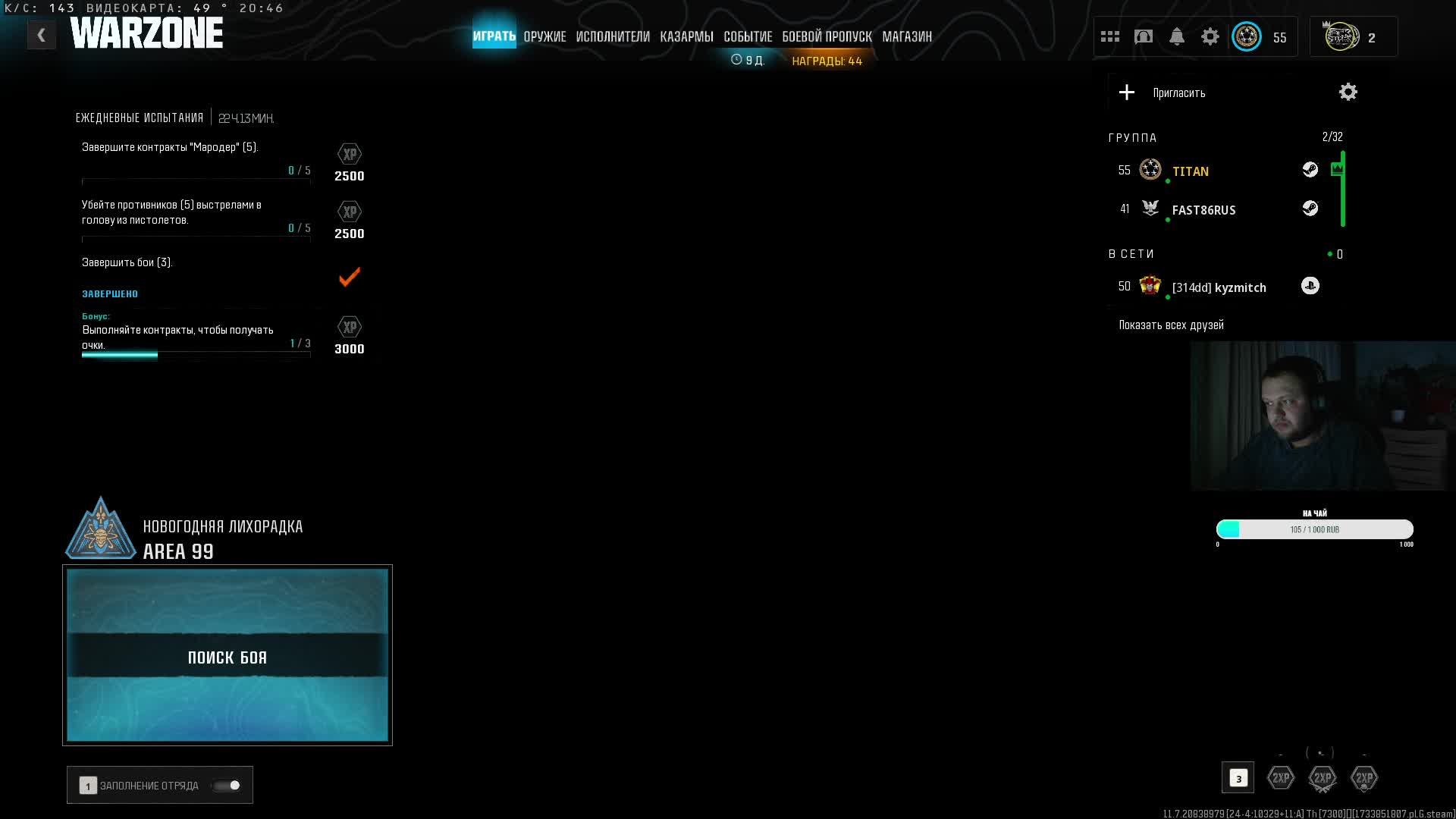Click the Награды: 44 rewards link
Viewport: 1456px width, 819px height.
click(827, 61)
